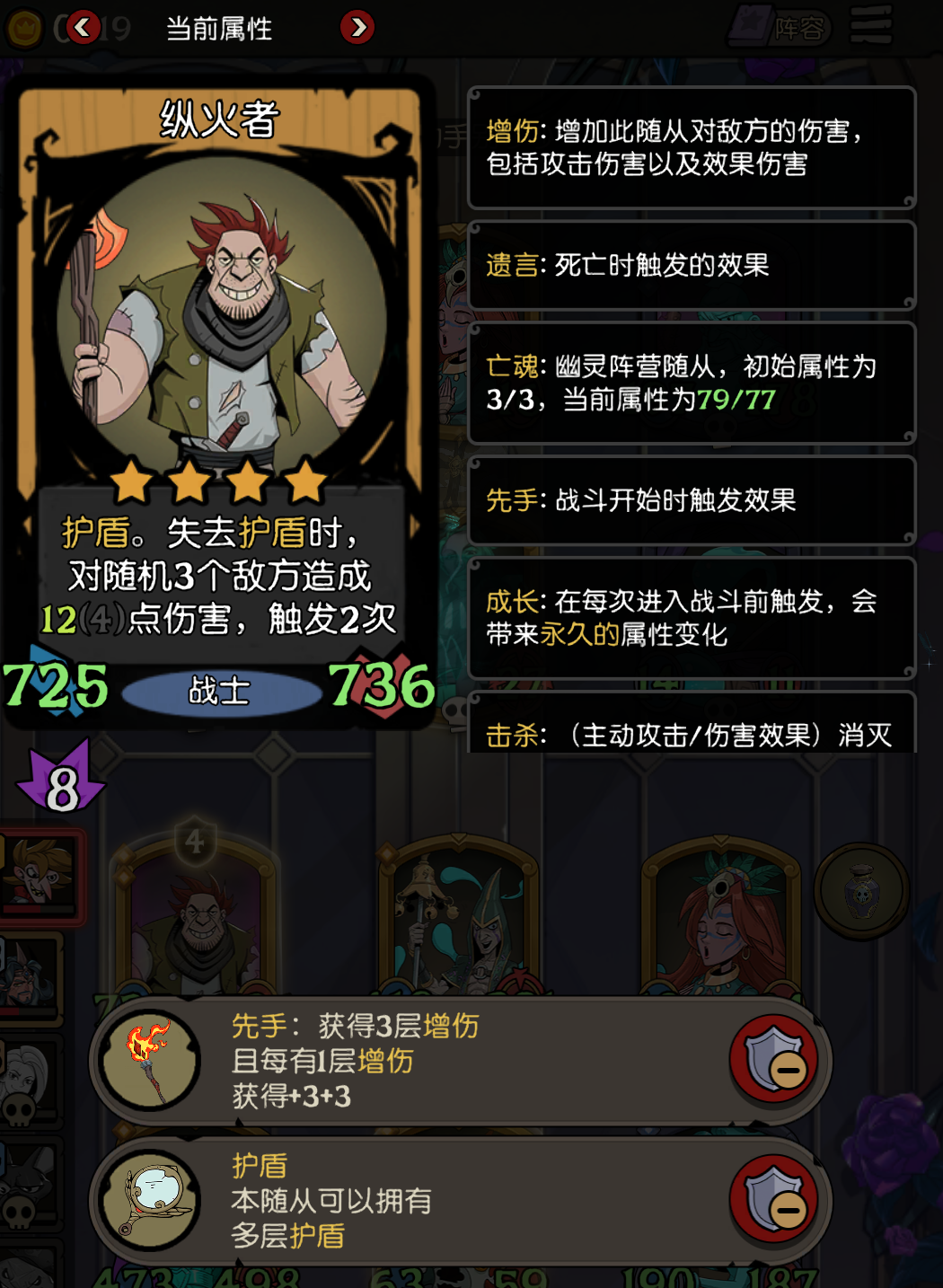Select the hand mirror item icon
This screenshot has width=943, height=1288.
pos(150,1200)
